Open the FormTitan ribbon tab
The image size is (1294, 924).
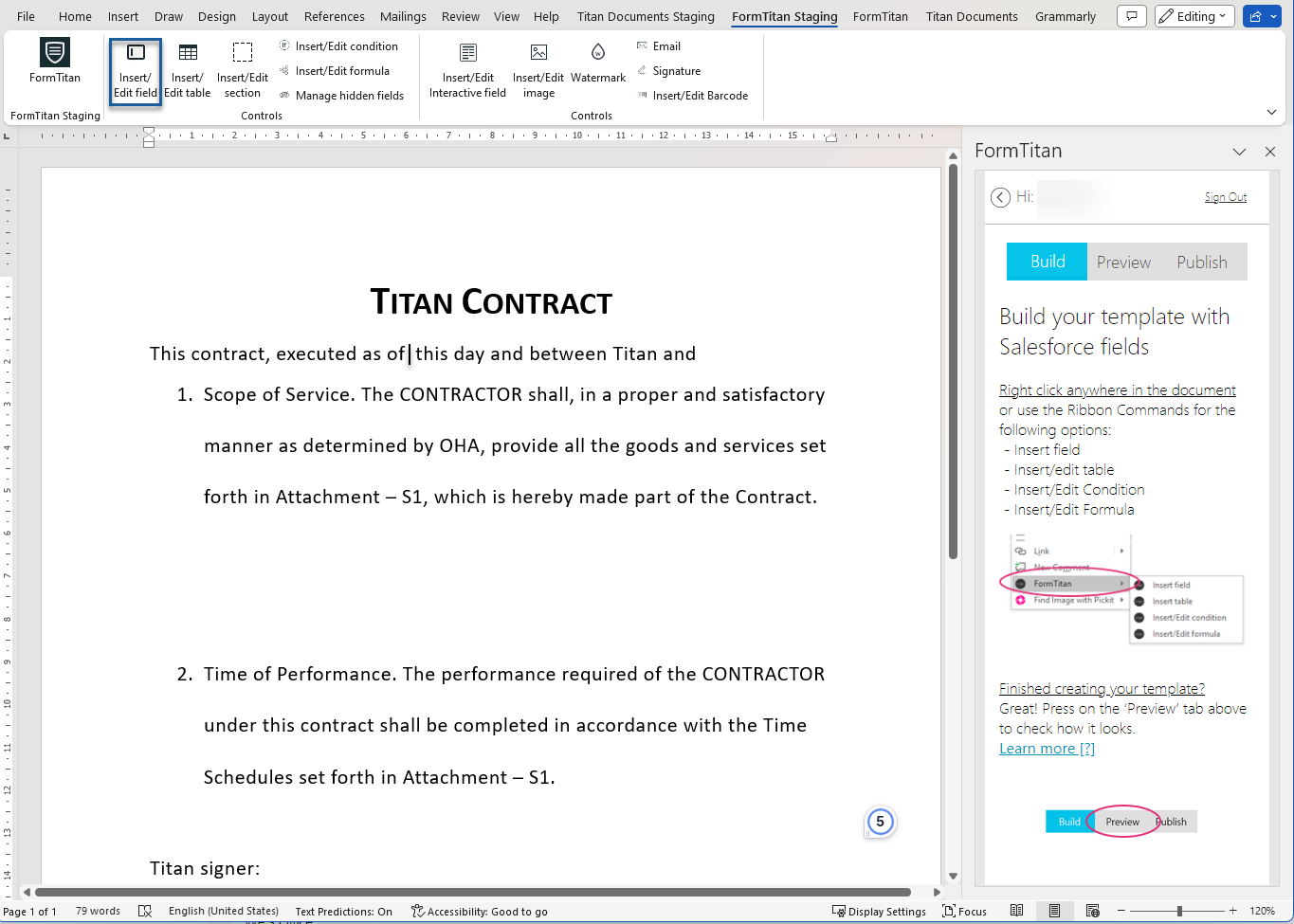coord(881,16)
